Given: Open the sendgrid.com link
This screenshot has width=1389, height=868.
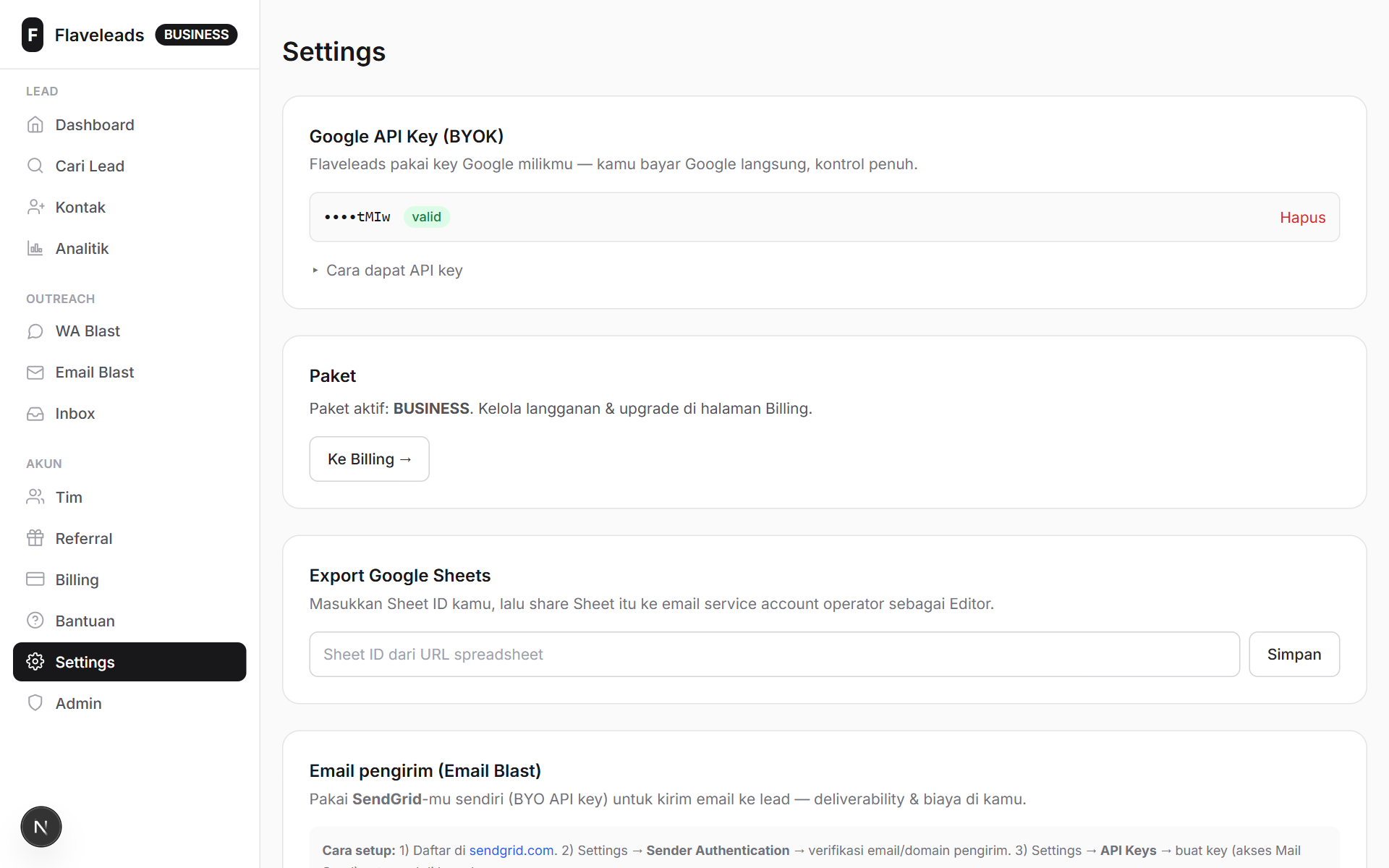Looking at the screenshot, I should (511, 851).
